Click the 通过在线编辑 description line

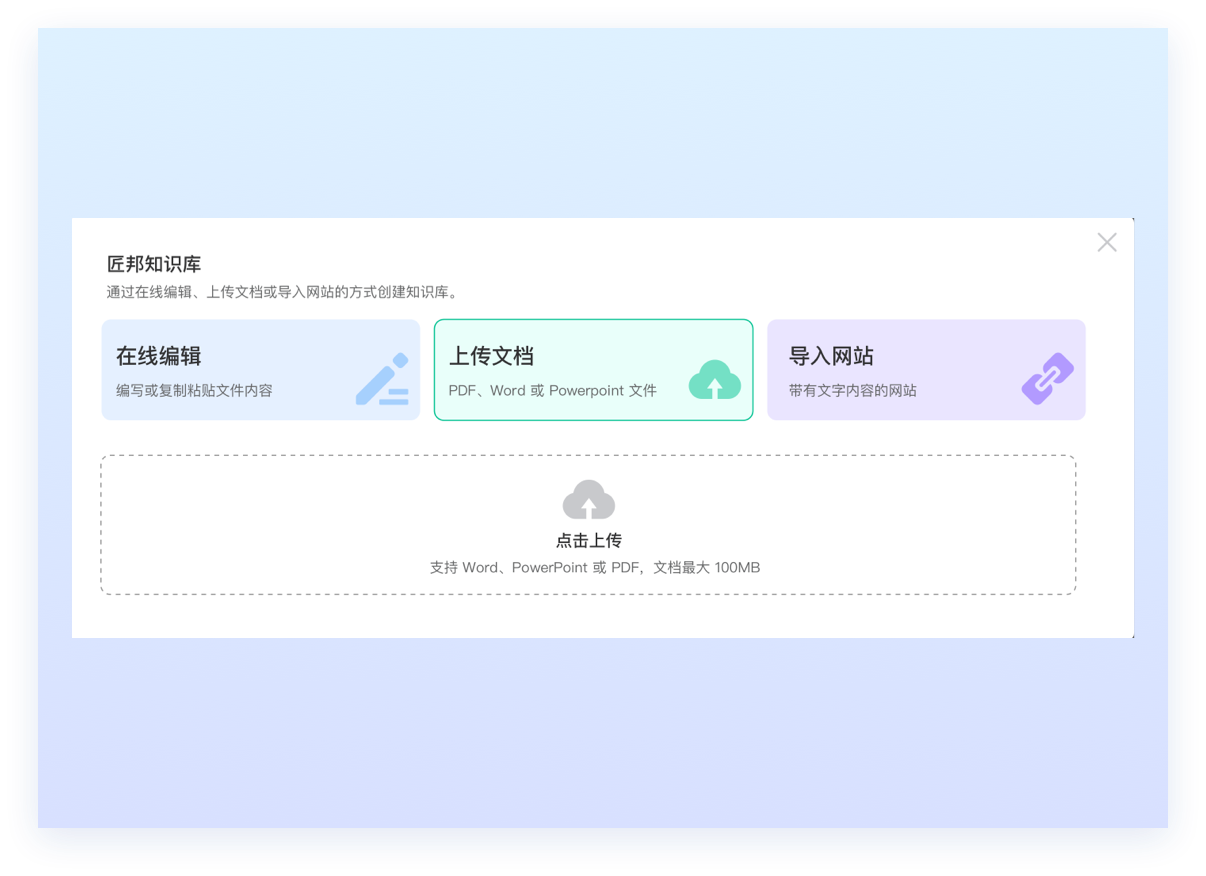tap(282, 293)
